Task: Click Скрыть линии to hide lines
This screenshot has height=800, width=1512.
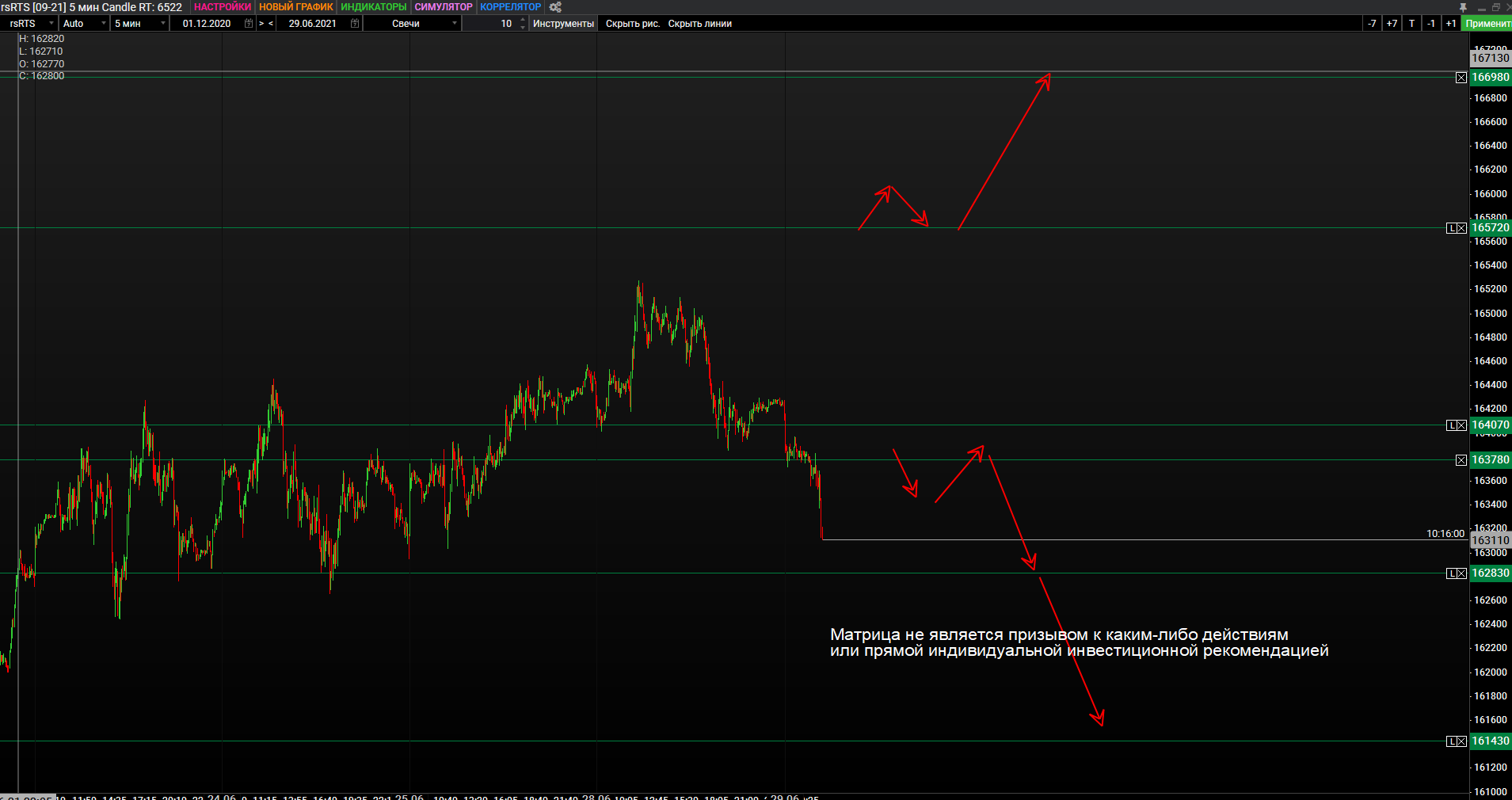Action: 700,24
